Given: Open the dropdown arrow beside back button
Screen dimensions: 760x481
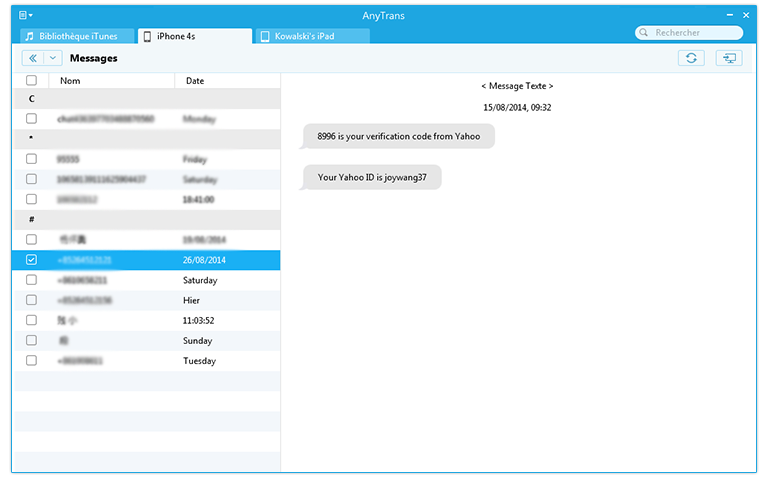Looking at the screenshot, I should coord(53,58).
